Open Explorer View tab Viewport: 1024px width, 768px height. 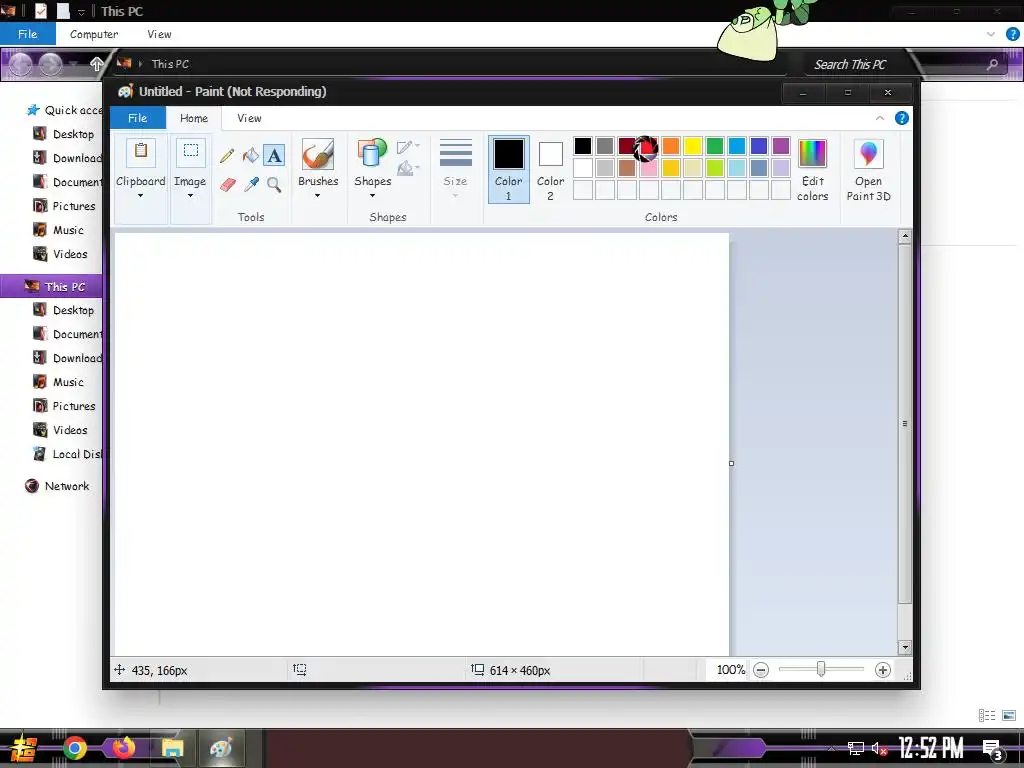159,34
